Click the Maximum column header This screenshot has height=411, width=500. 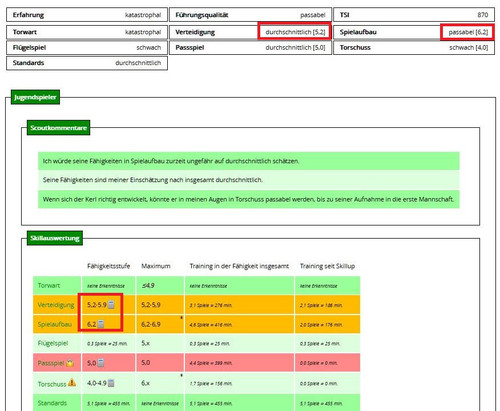click(x=156, y=266)
